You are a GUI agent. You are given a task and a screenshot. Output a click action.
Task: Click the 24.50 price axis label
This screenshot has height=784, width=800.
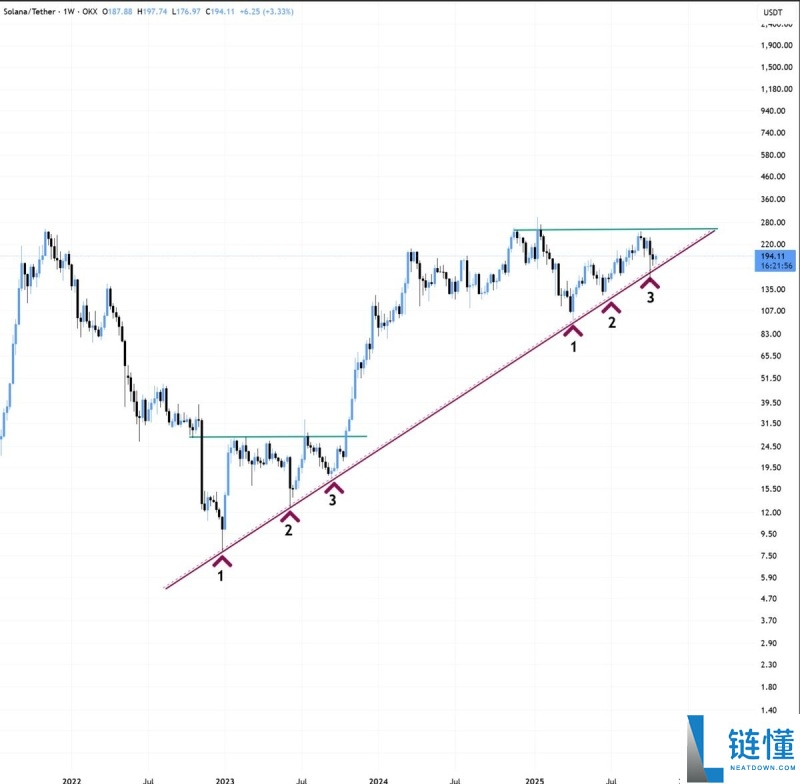[771, 446]
